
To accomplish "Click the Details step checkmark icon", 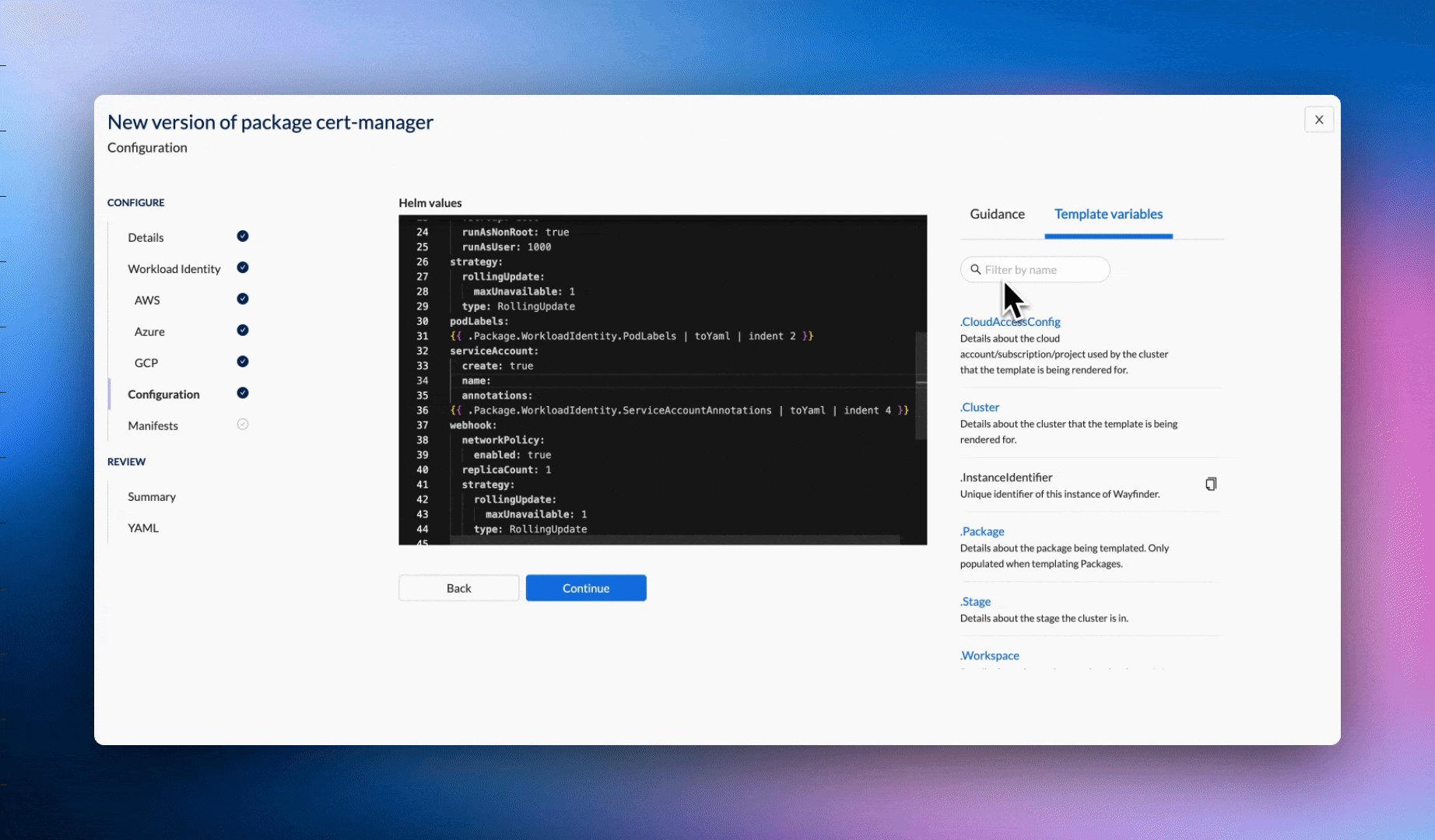I will [x=243, y=236].
